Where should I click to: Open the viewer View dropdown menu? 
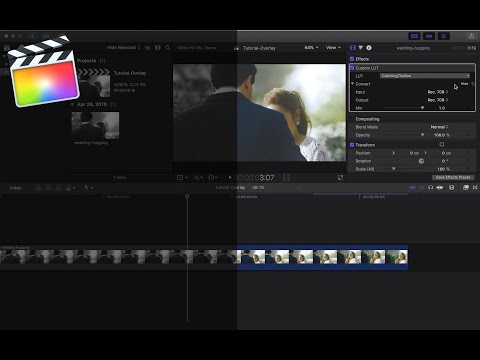[333, 48]
